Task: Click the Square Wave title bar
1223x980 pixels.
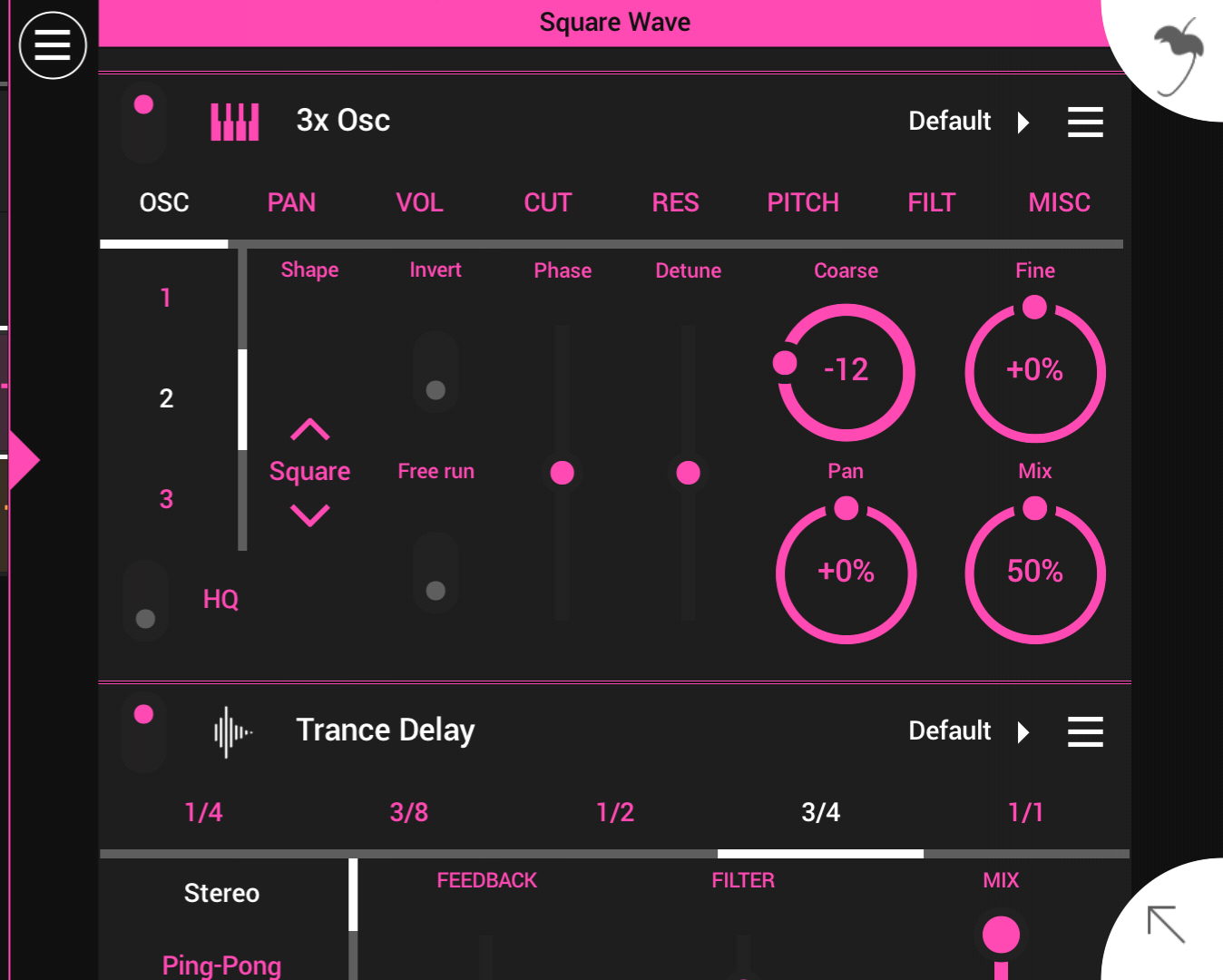Action: tap(614, 23)
